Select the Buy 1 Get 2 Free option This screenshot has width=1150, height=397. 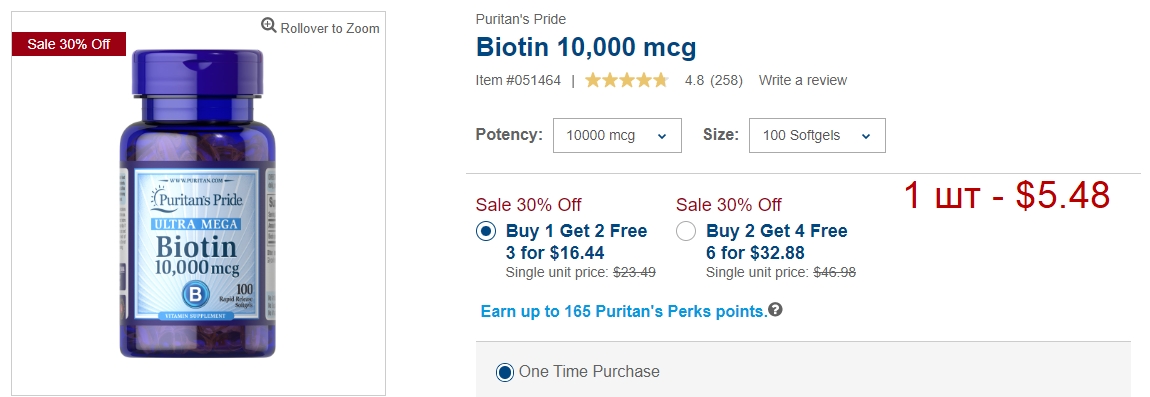tap(486, 231)
